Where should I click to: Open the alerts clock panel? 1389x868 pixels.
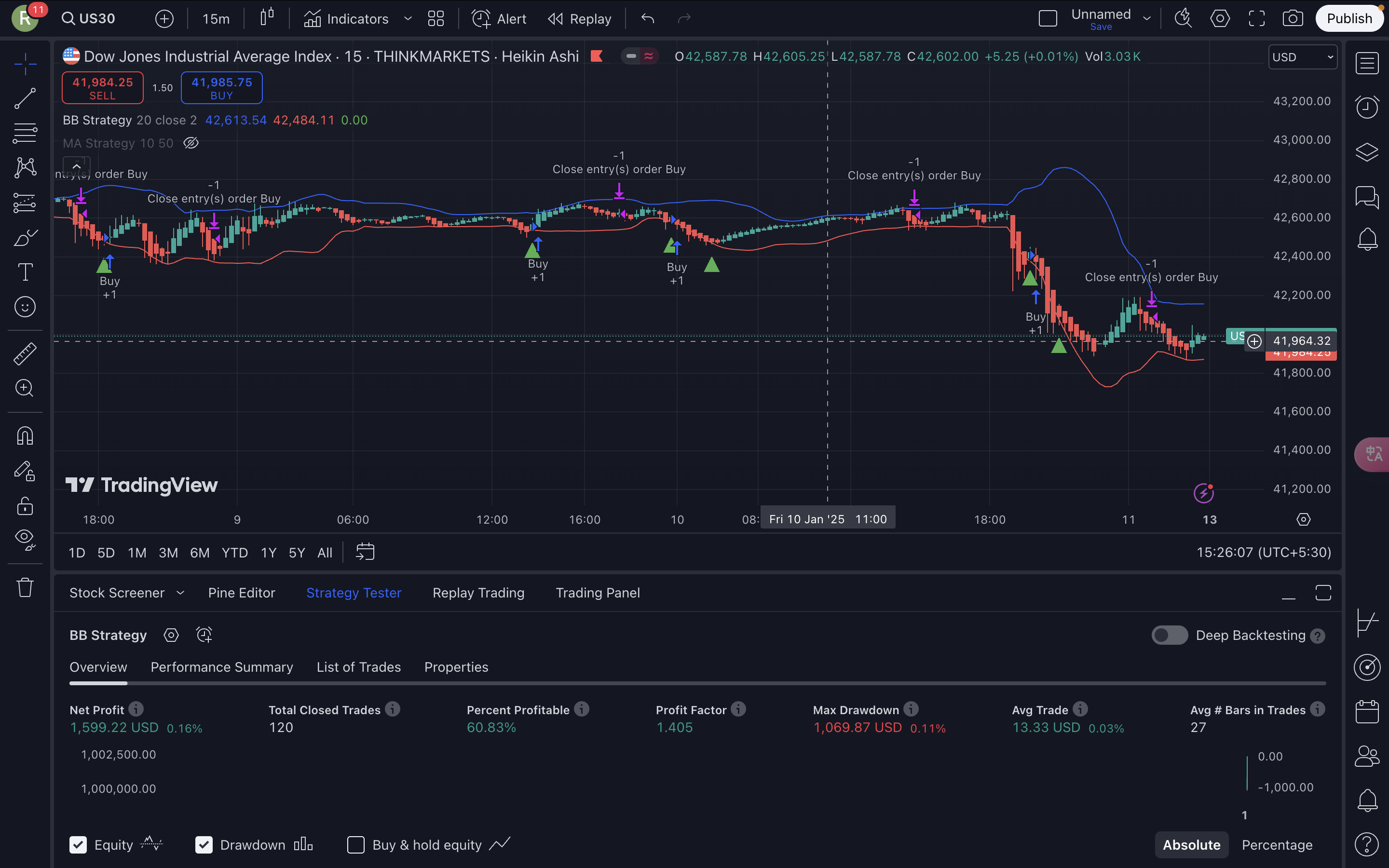pos(1367,108)
